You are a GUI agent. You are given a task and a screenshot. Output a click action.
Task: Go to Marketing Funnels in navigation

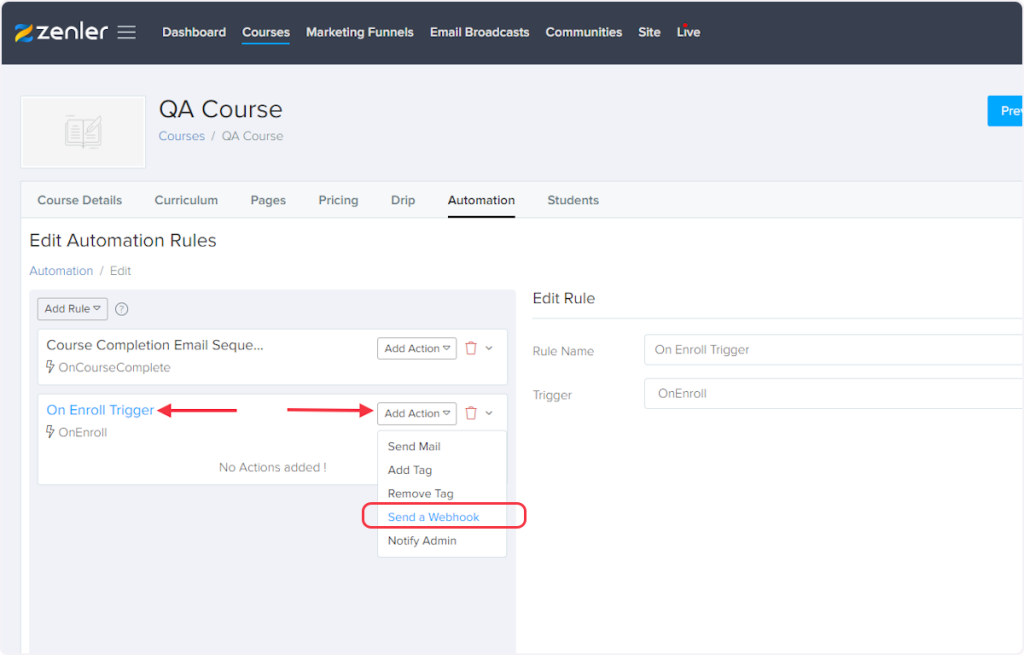coord(359,32)
